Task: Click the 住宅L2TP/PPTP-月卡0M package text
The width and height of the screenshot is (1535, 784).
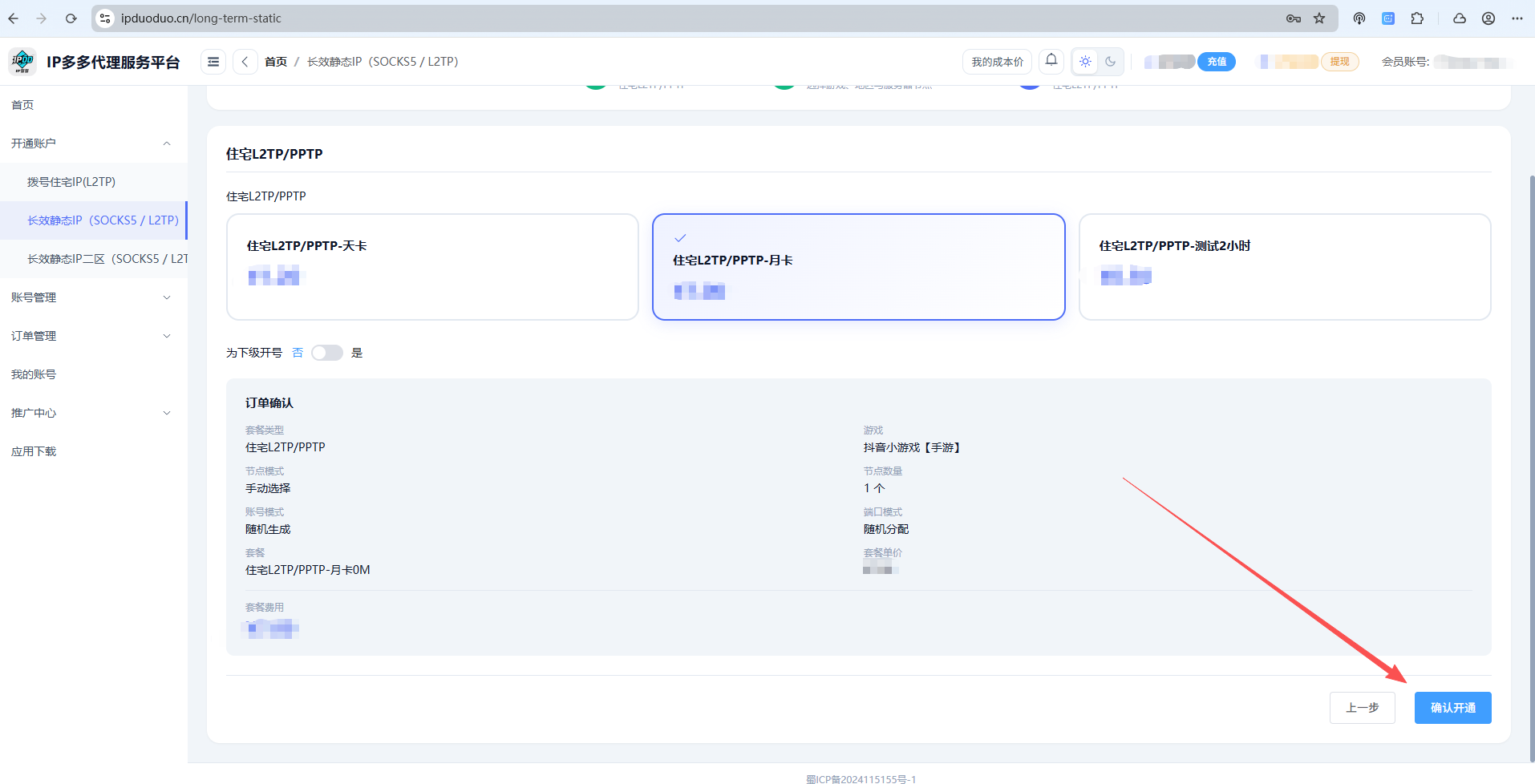Action: point(308,570)
